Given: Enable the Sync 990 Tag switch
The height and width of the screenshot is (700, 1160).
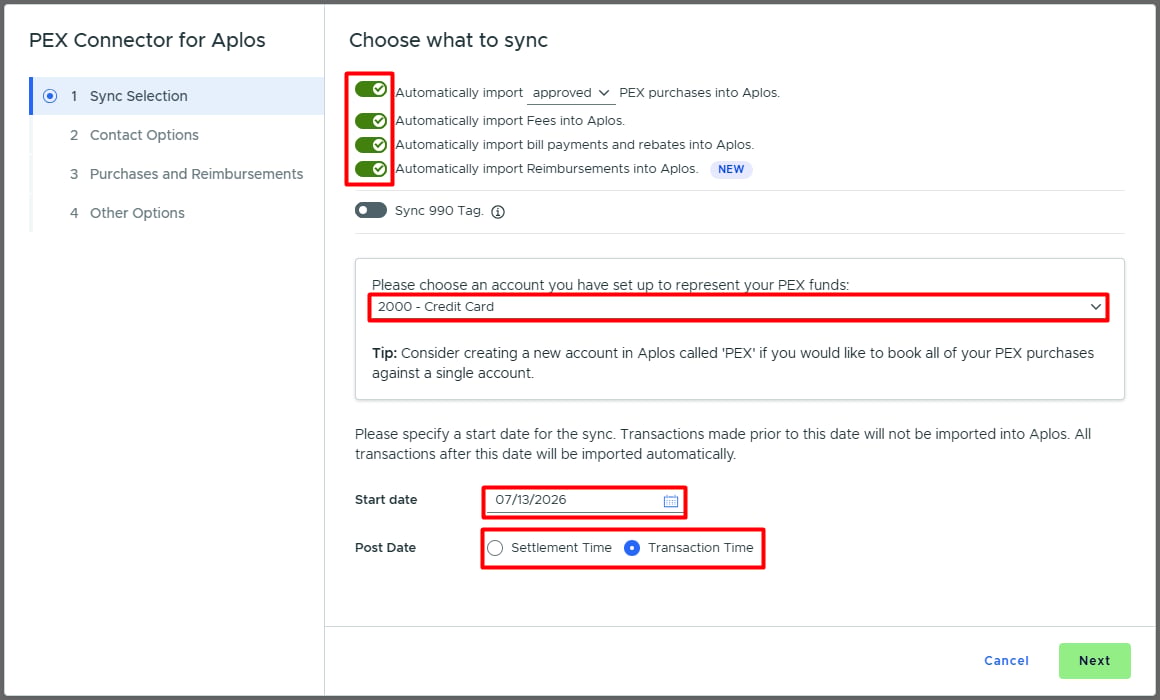Looking at the screenshot, I should [371, 210].
